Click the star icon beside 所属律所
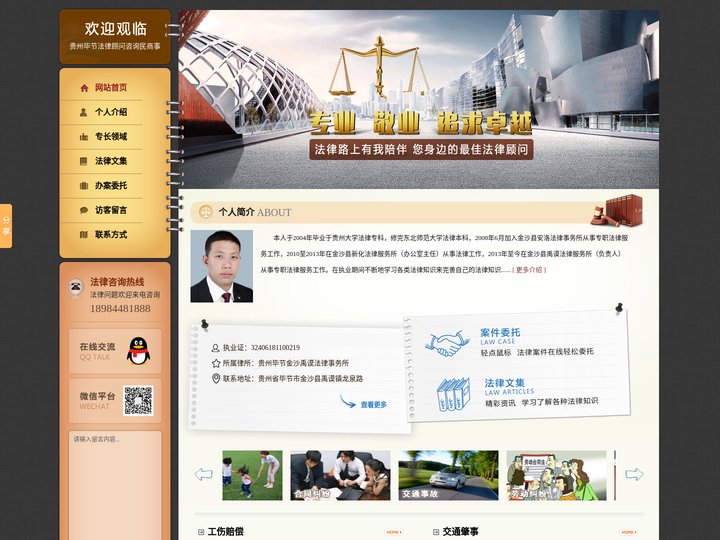This screenshot has height=540, width=720. pyautogui.click(x=216, y=363)
